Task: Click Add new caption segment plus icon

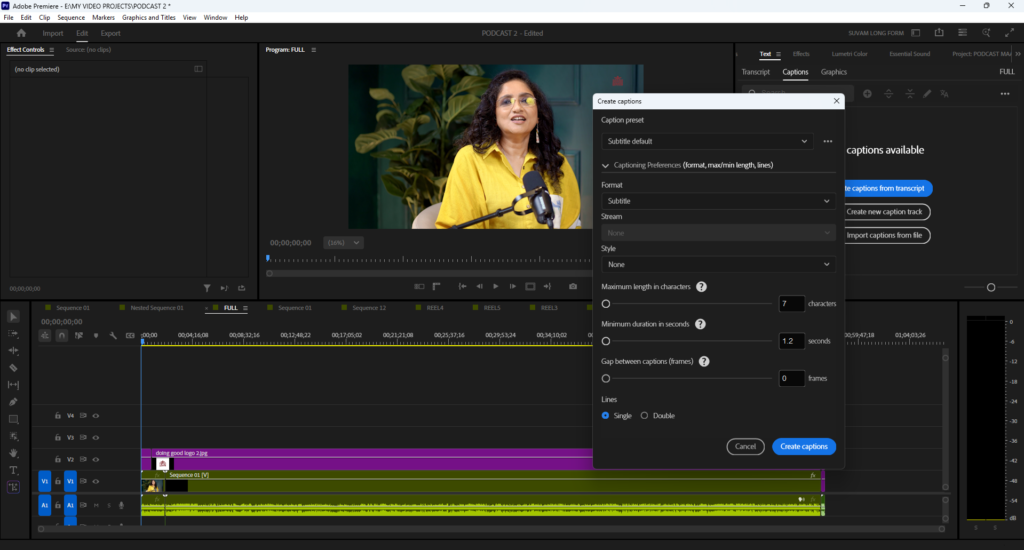Action: pyautogui.click(x=867, y=94)
